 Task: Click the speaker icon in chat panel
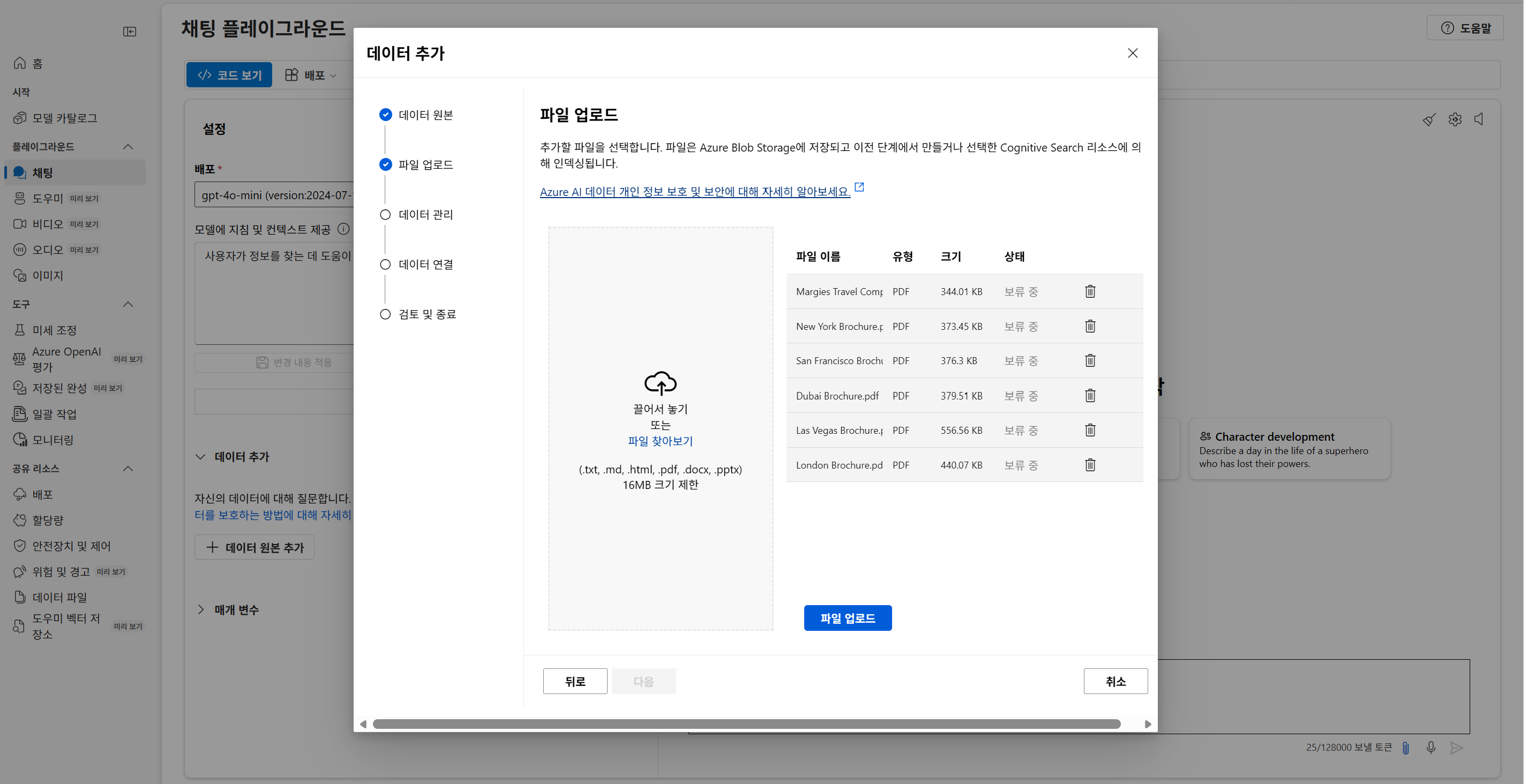[1479, 119]
